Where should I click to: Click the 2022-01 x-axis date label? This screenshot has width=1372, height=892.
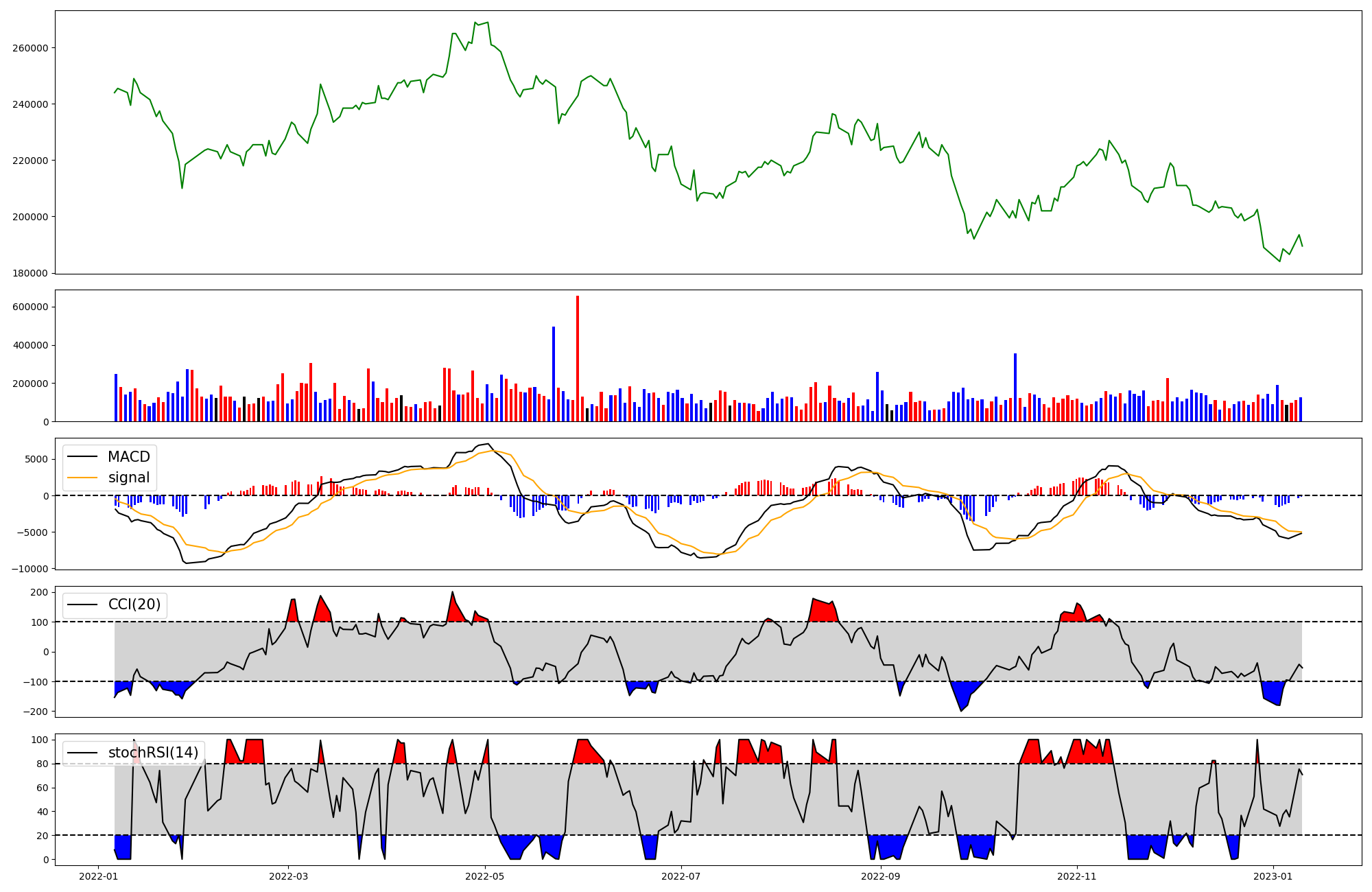click(x=100, y=876)
